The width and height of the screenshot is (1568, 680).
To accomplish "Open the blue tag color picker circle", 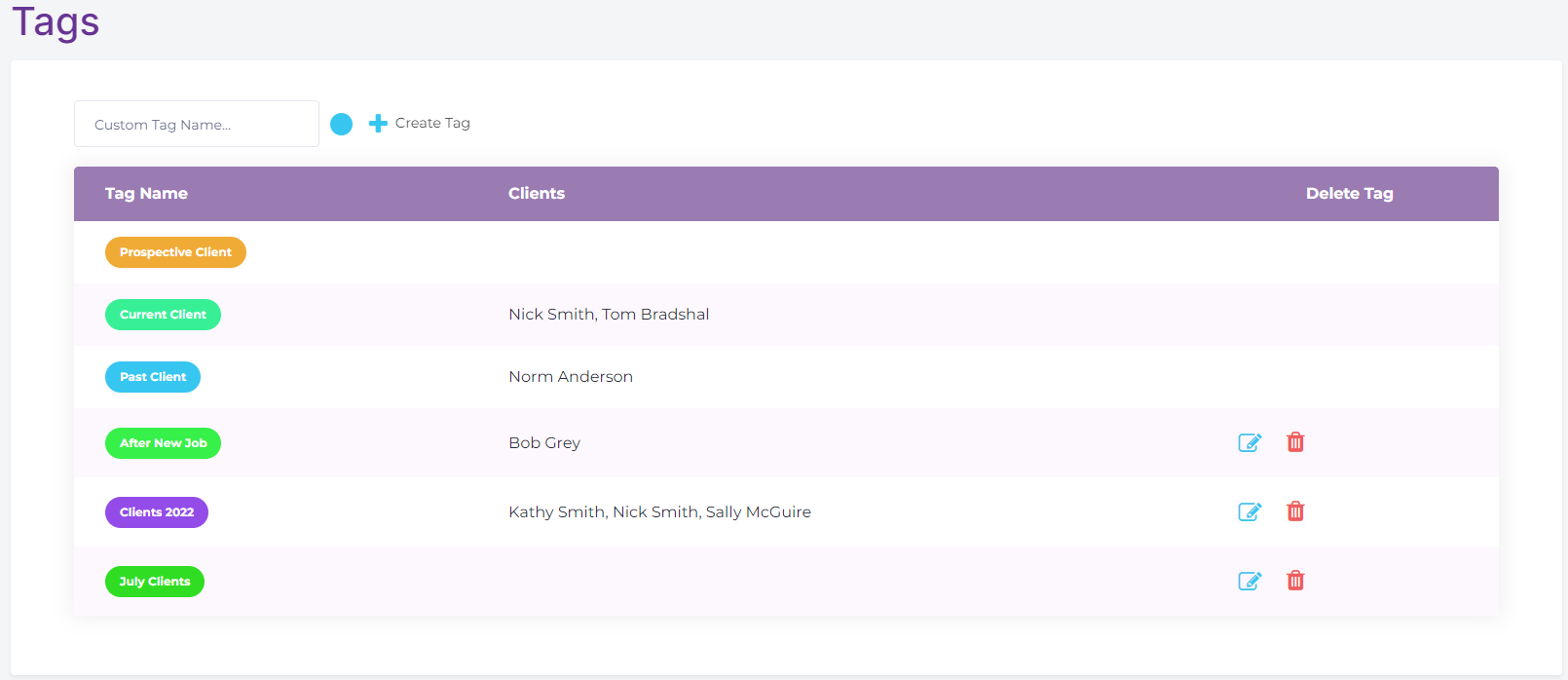I will 341,124.
